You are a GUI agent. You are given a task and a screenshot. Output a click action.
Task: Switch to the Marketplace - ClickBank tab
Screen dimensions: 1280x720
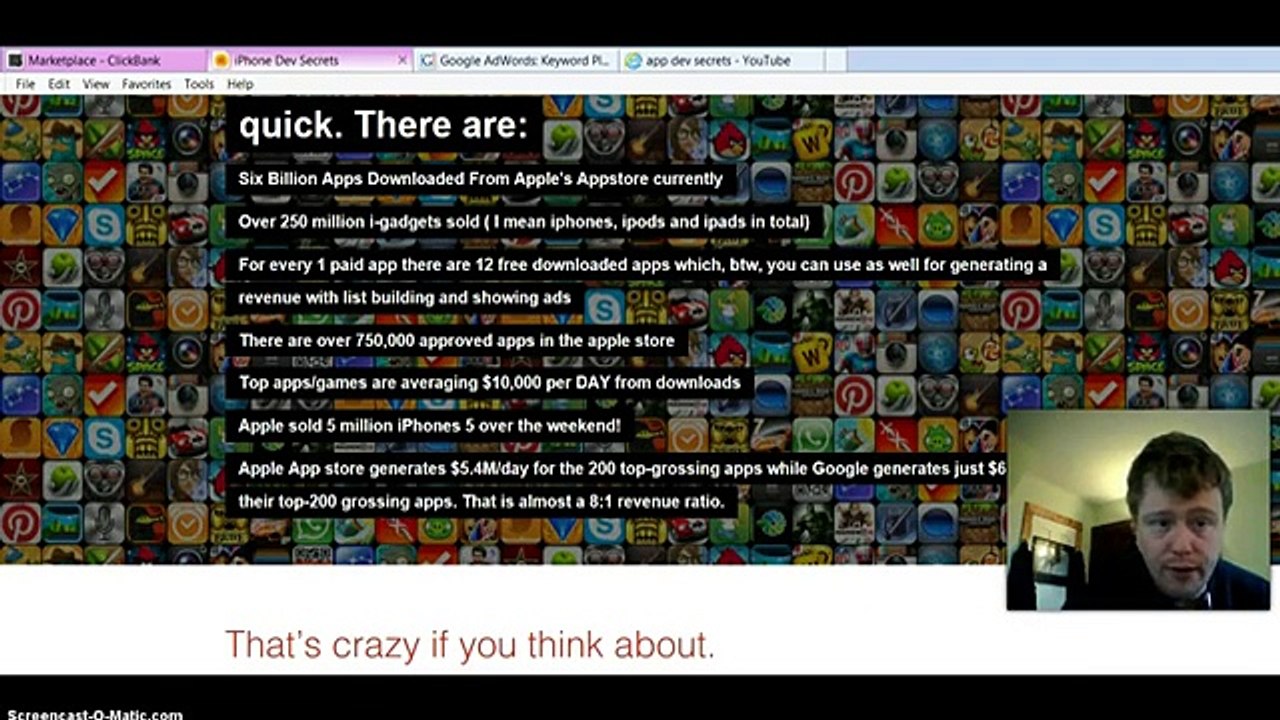(x=104, y=60)
